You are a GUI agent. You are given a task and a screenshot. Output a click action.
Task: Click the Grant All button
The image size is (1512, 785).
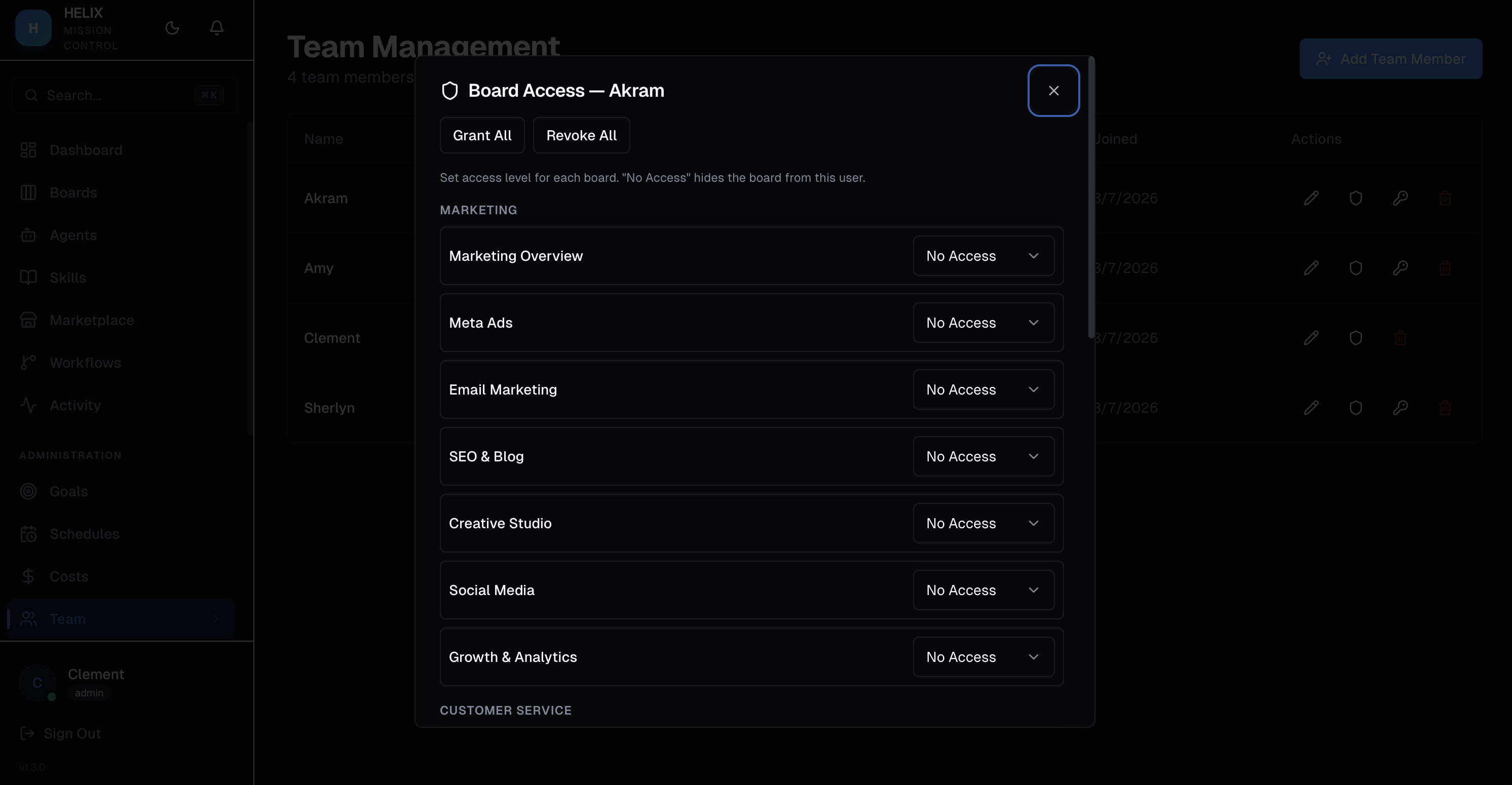[482, 135]
